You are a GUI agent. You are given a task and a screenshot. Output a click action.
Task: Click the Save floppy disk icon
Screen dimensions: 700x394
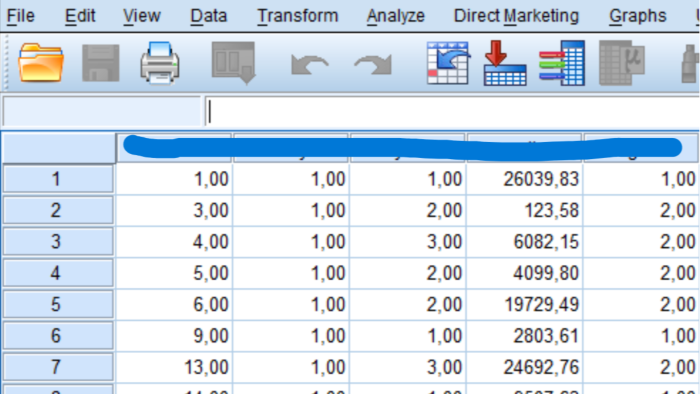(100, 62)
